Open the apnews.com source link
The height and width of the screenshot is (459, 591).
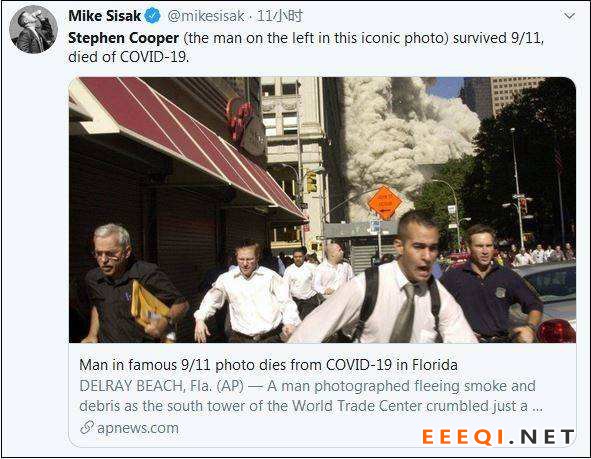[x=138, y=428]
